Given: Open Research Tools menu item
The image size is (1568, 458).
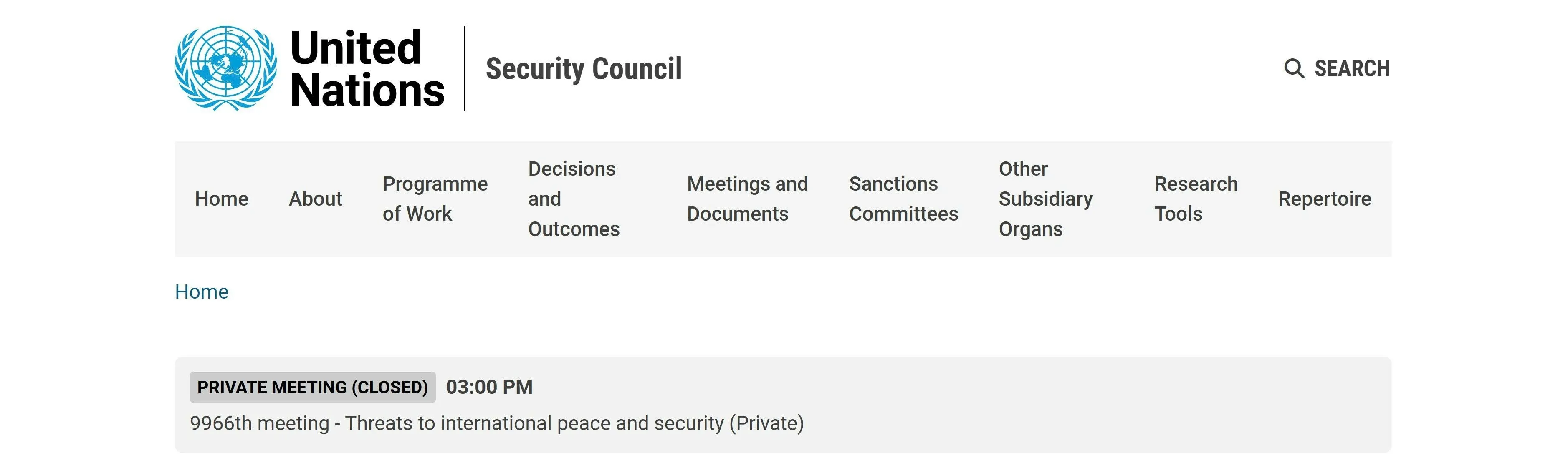Looking at the screenshot, I should coord(1196,199).
